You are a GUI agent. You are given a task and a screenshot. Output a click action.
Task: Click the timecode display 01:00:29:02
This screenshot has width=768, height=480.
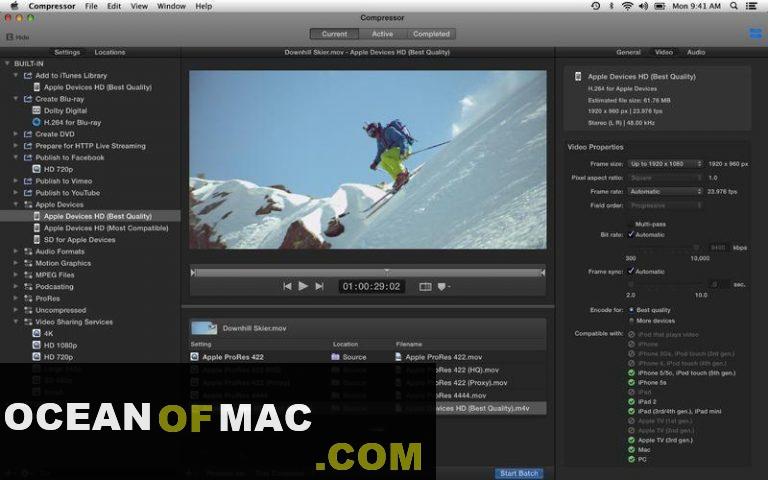(x=371, y=287)
